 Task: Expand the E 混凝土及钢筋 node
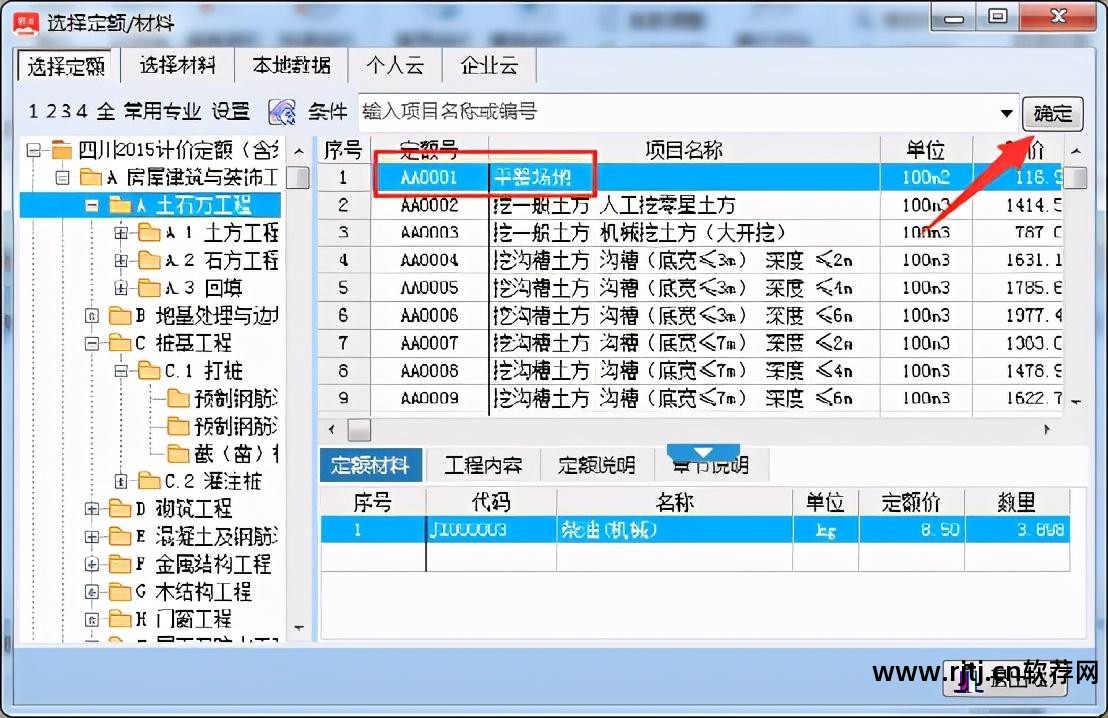[91, 537]
